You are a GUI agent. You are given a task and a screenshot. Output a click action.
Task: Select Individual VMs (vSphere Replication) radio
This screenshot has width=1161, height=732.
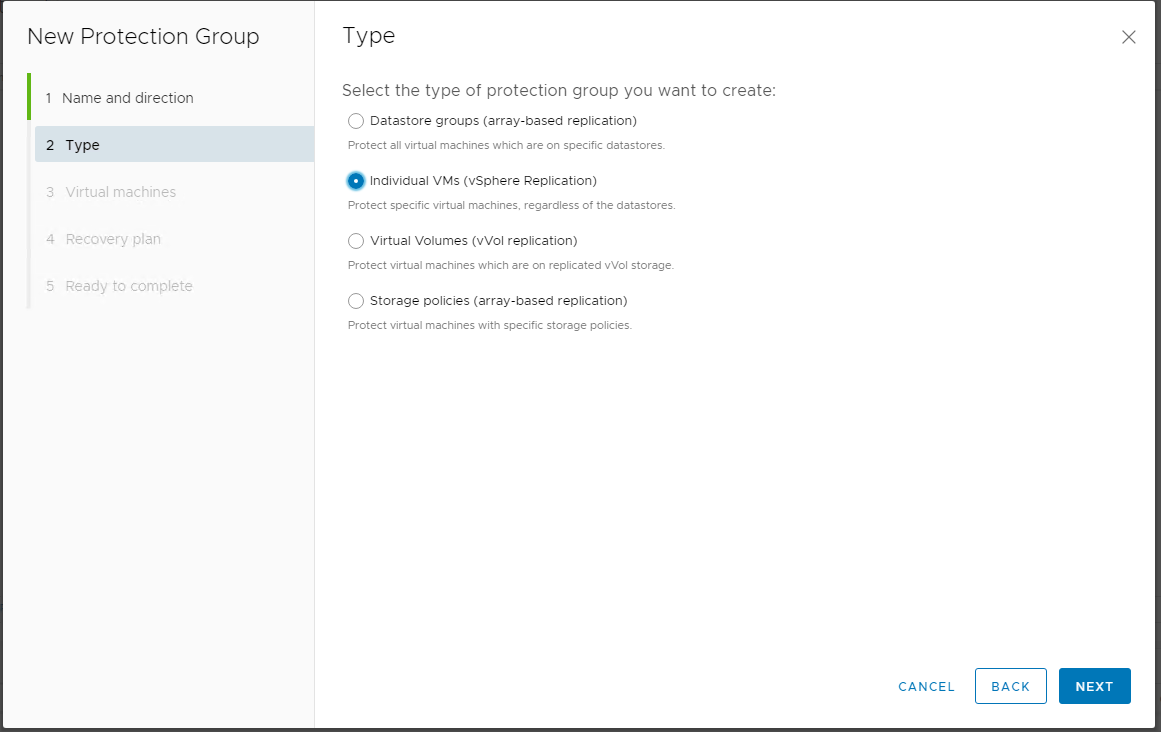pyautogui.click(x=356, y=181)
